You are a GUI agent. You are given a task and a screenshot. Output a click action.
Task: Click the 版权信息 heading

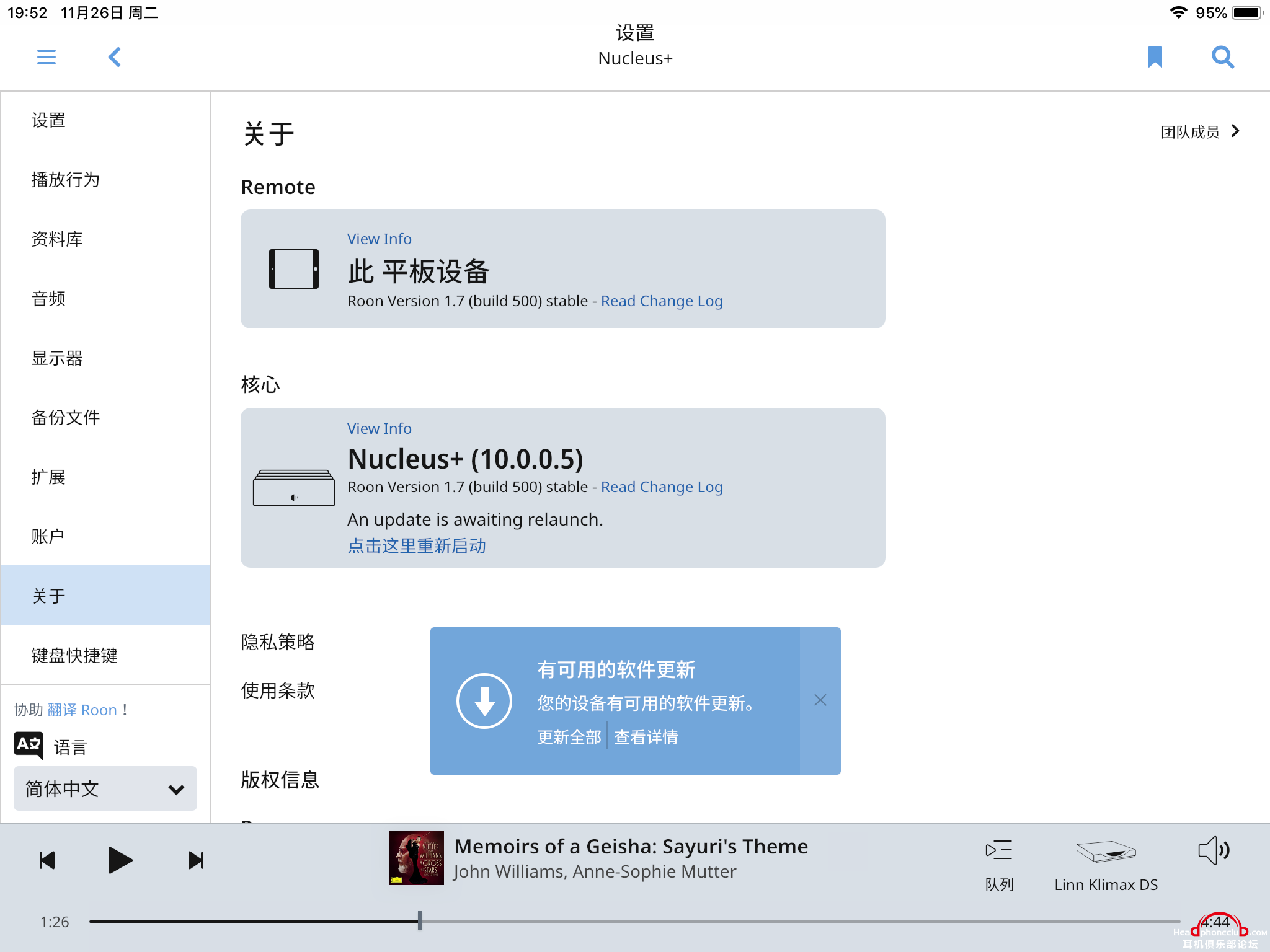(280, 780)
